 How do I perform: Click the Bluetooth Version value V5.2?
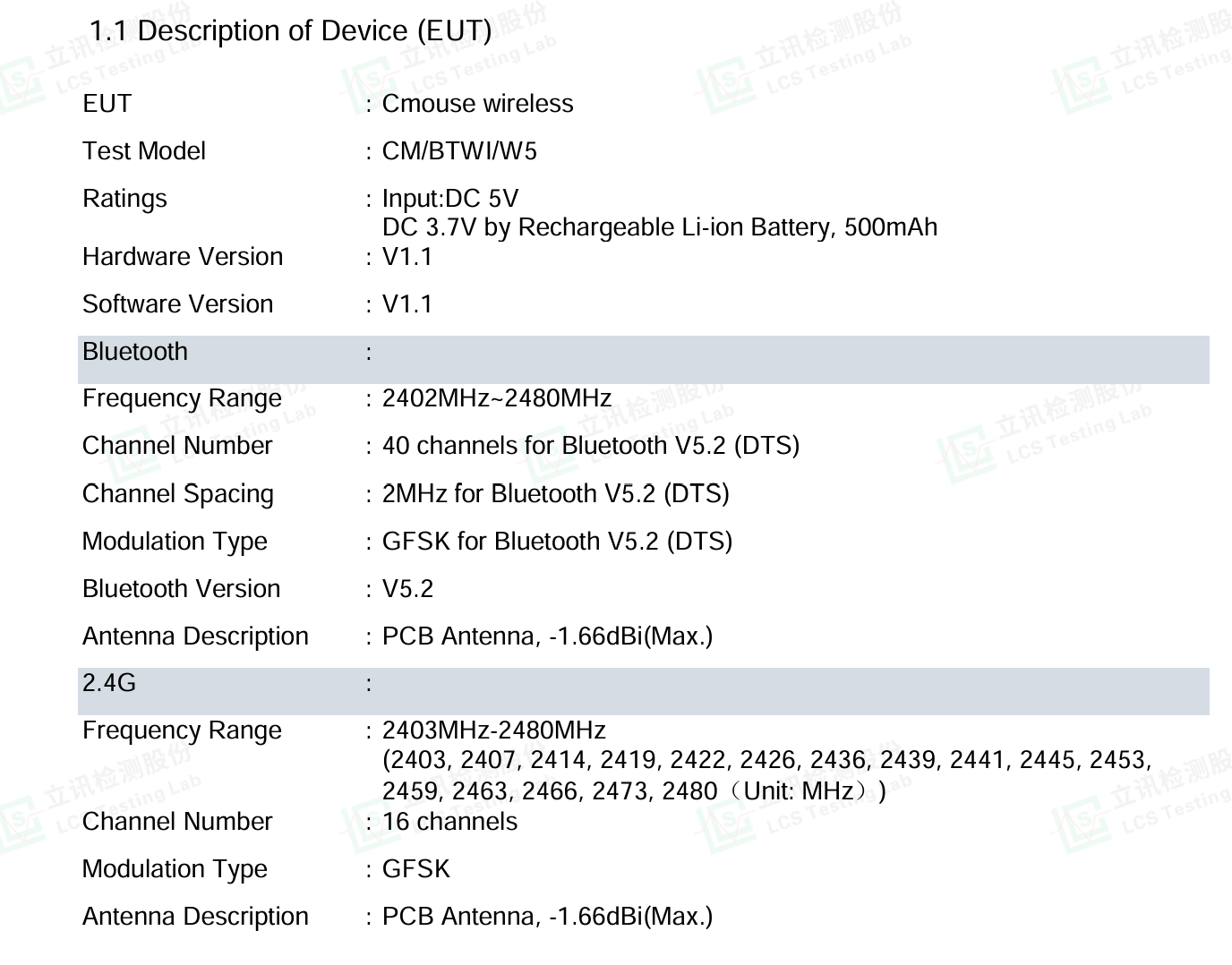coord(407,589)
